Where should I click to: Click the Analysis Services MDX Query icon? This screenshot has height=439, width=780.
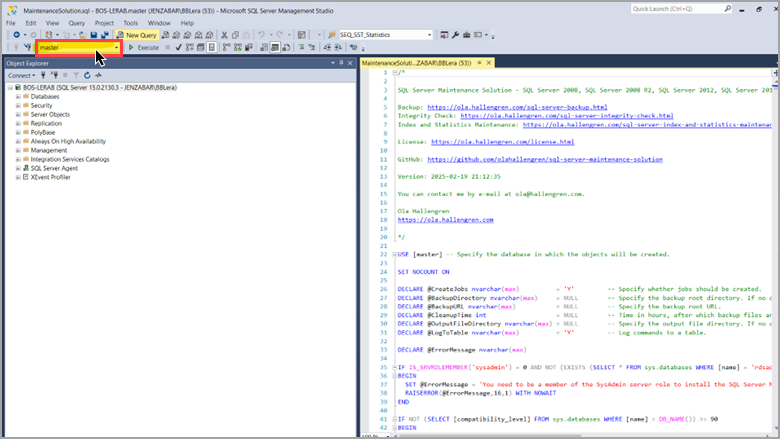(176, 35)
